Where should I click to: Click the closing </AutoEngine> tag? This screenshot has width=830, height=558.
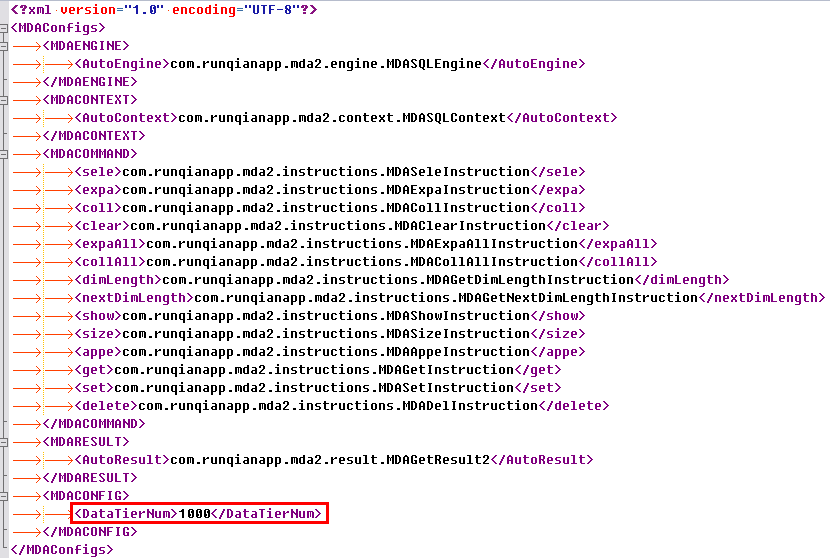(x=534, y=64)
